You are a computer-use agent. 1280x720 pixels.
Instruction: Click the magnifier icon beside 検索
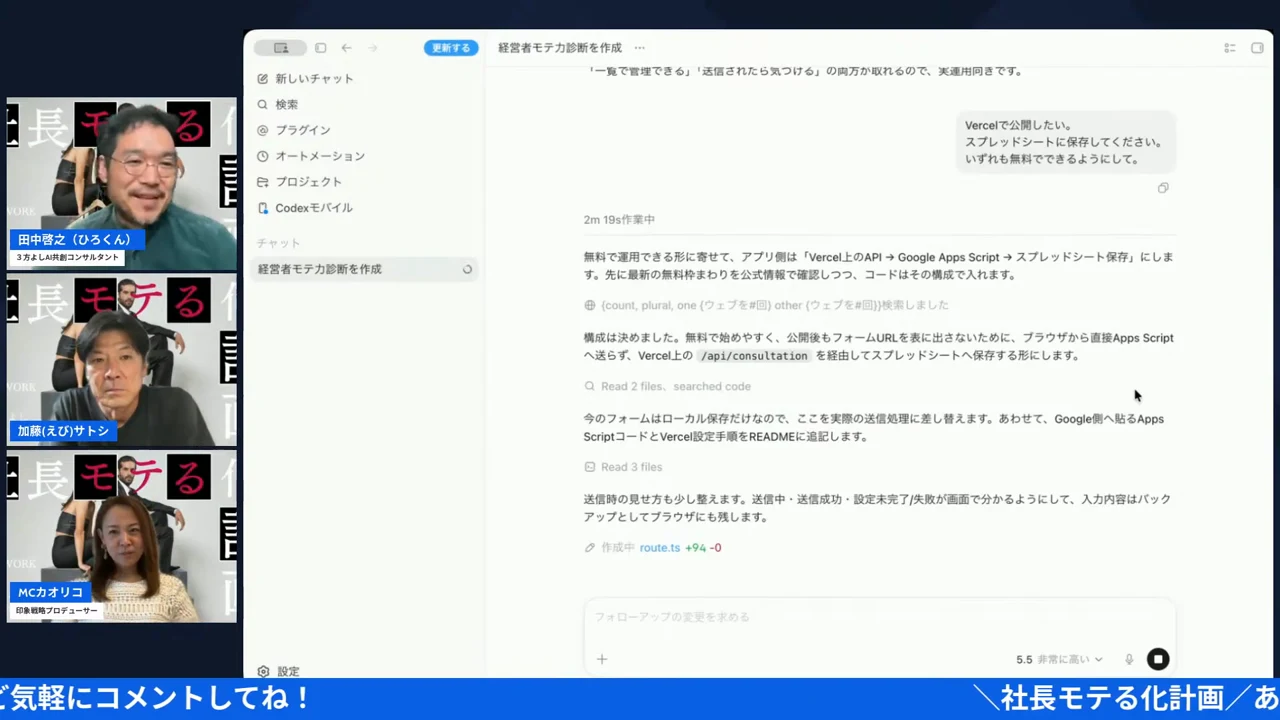coord(263,104)
